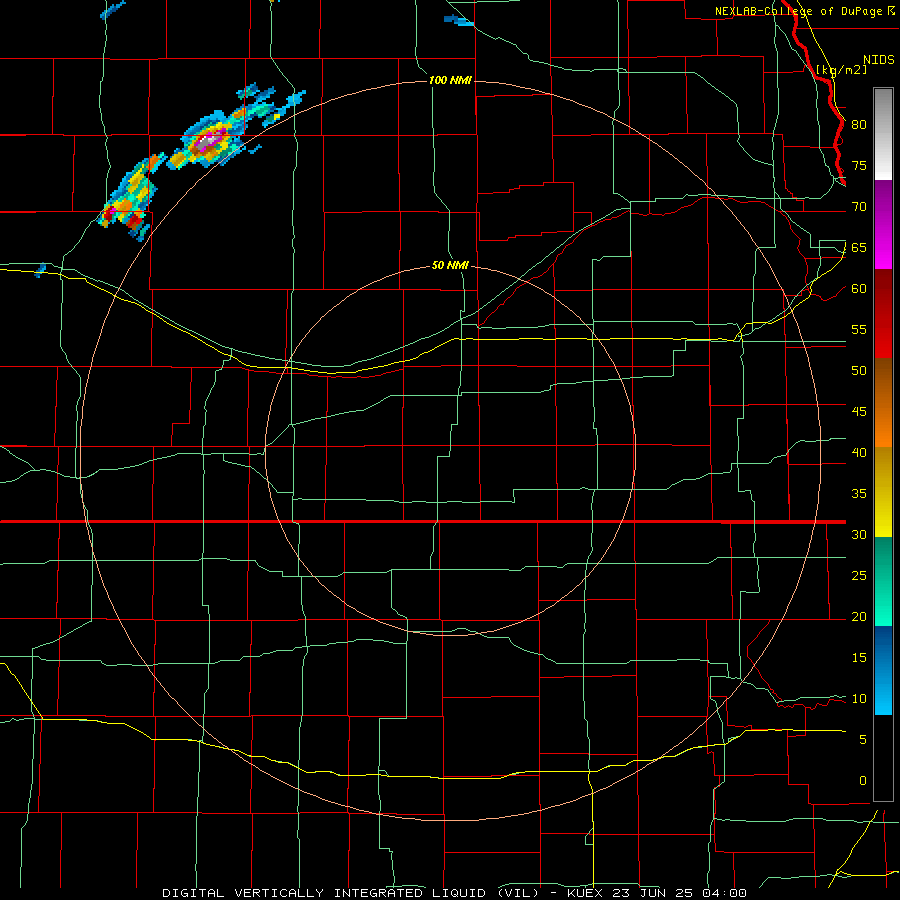Click the small blue echo at the top center

click(459, 21)
